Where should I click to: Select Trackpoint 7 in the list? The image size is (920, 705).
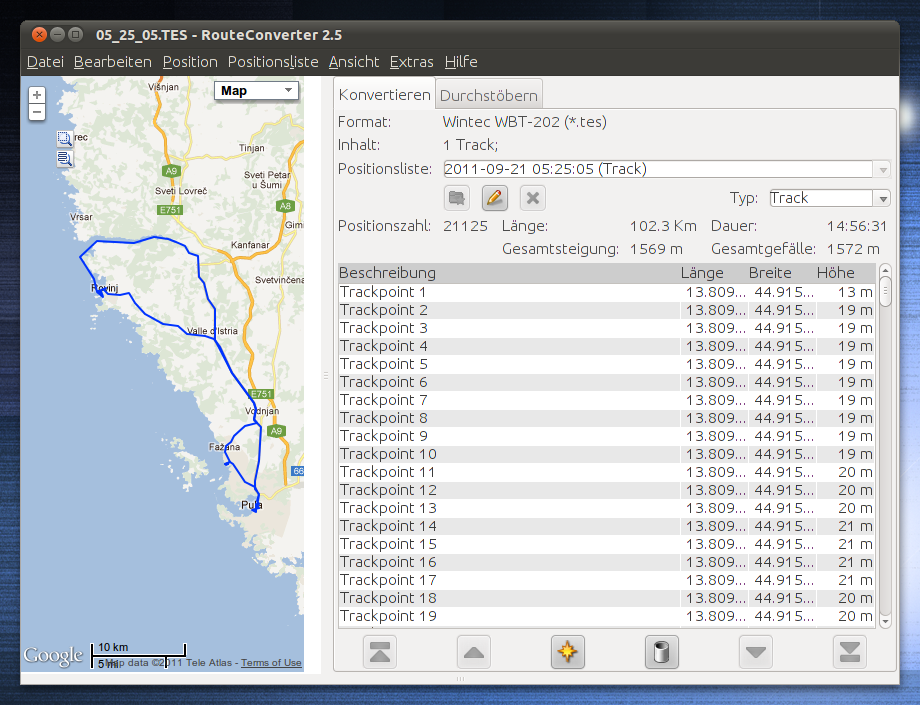click(384, 400)
